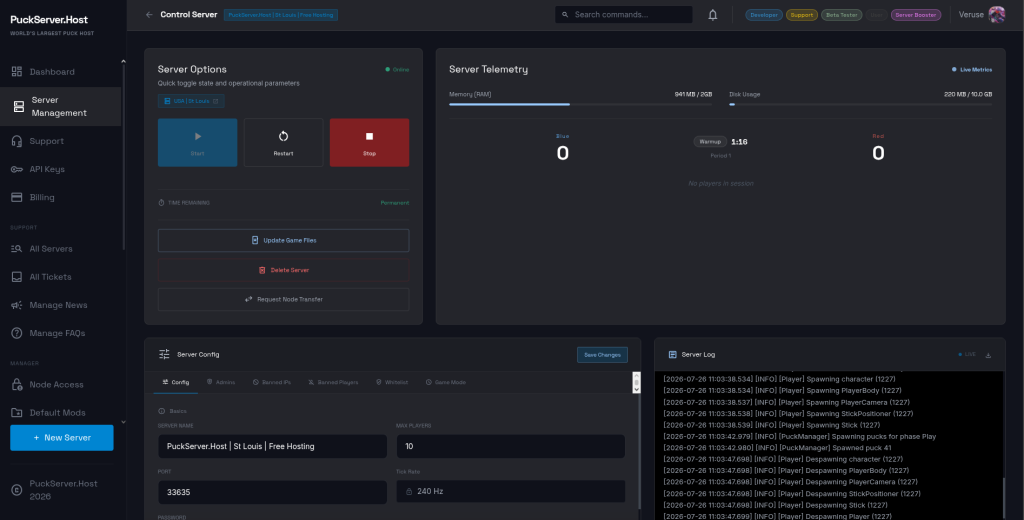Image resolution: width=1024 pixels, height=520 pixels.
Task: Open the Banned Players tab
Action: (x=333, y=382)
